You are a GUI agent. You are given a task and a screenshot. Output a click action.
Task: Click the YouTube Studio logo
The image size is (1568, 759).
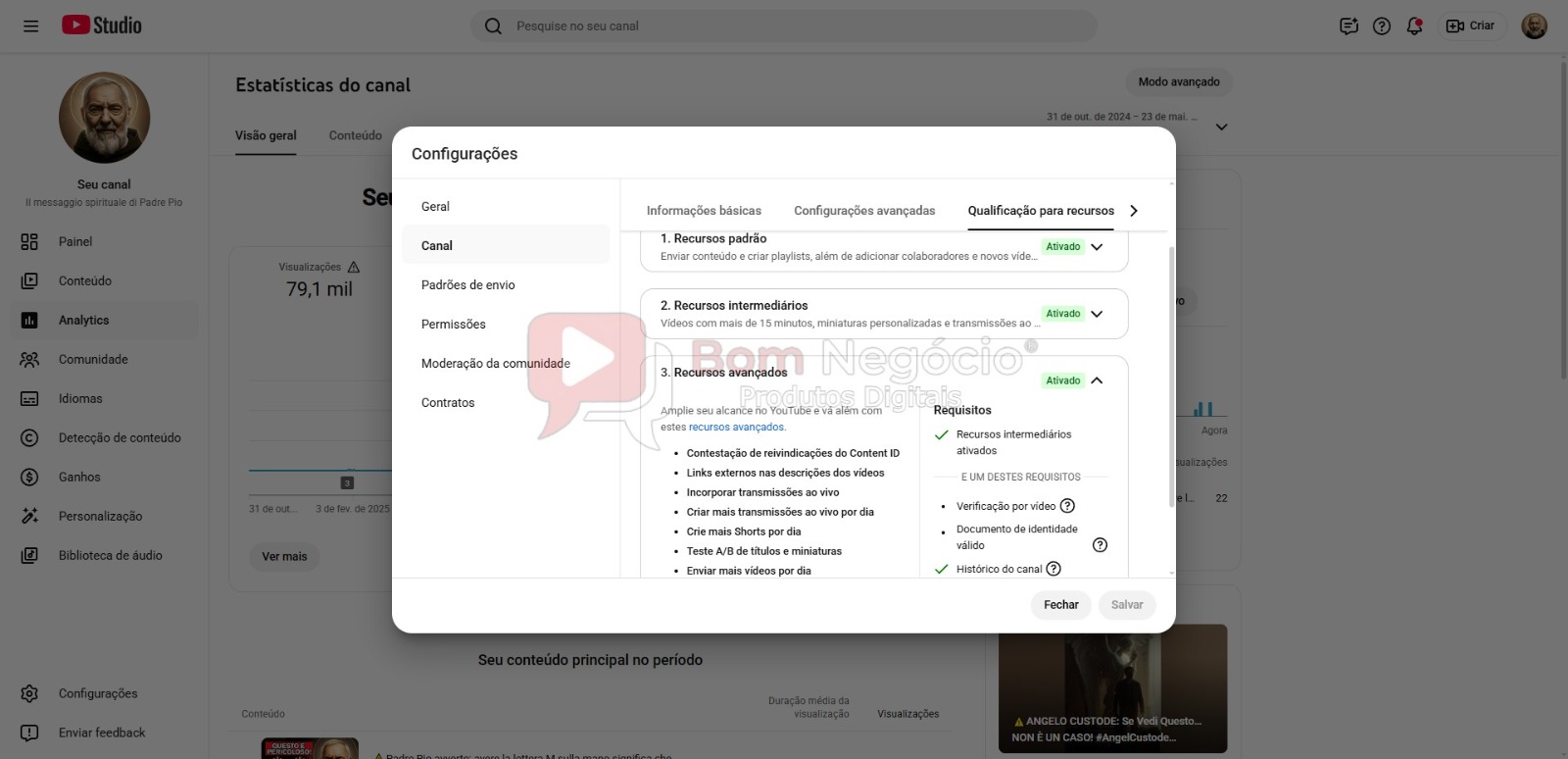[102, 25]
